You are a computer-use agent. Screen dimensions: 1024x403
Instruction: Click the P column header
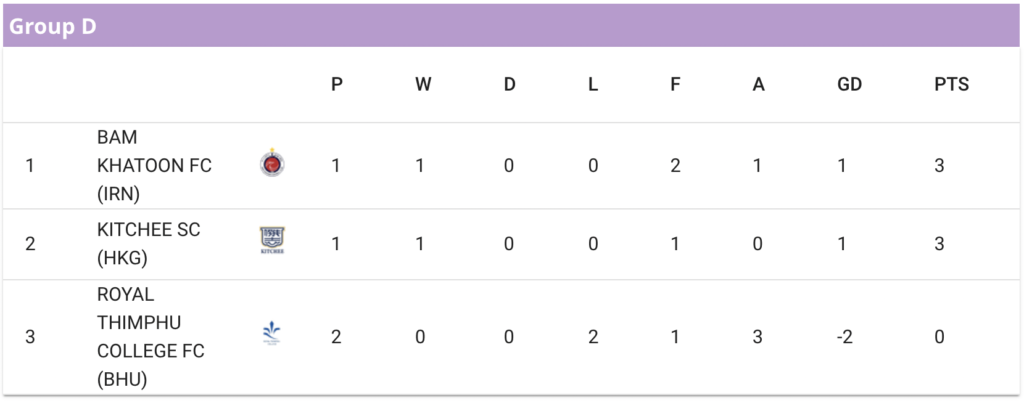(337, 84)
